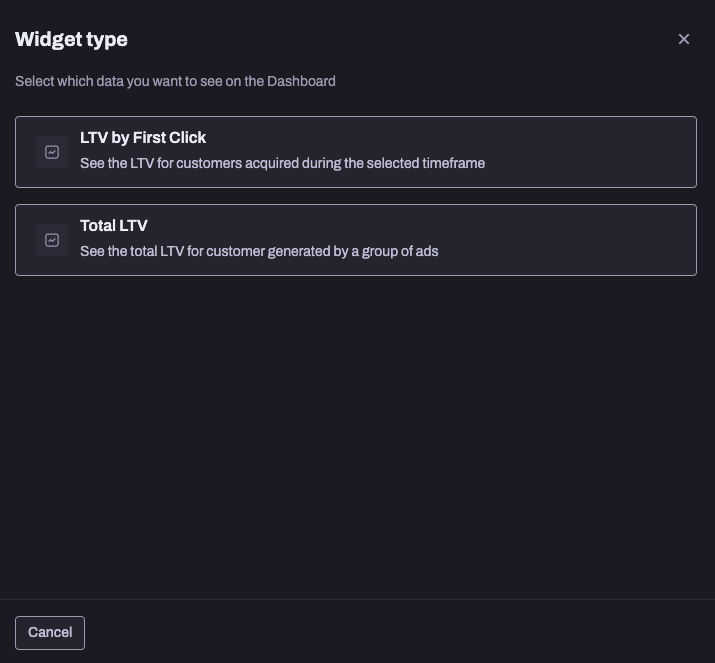Click 'See the total LTV' text
The width and height of the screenshot is (715, 663).
[x=132, y=251]
